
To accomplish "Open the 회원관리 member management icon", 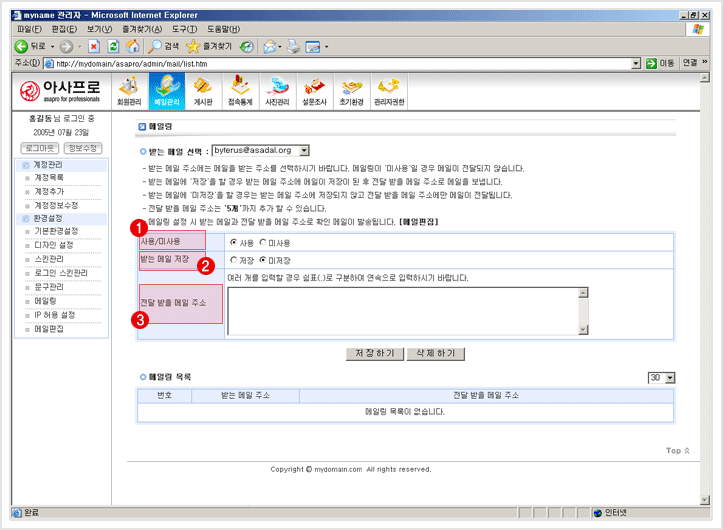I will (x=129, y=90).
